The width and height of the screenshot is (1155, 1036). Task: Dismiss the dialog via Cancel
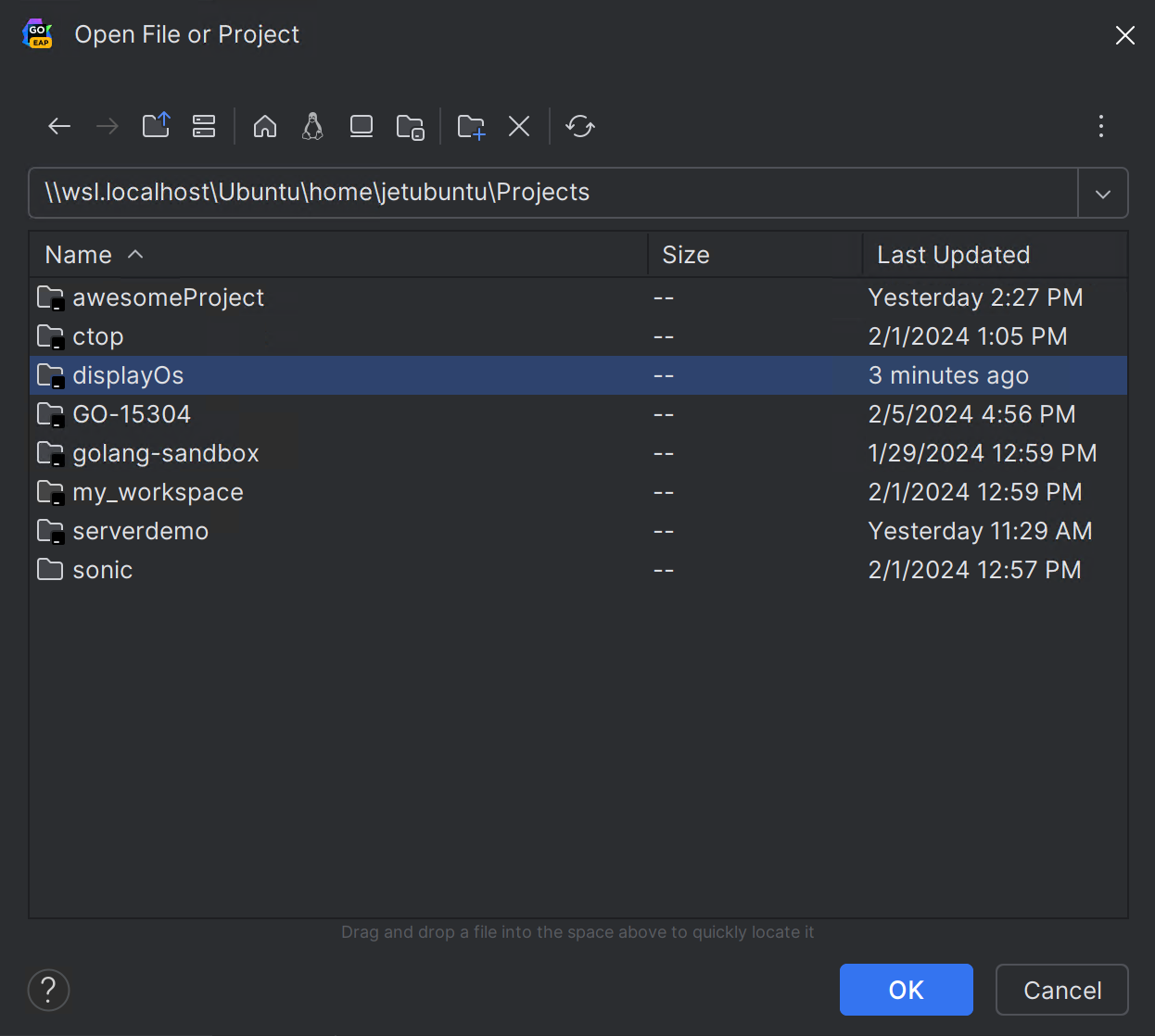click(x=1061, y=989)
